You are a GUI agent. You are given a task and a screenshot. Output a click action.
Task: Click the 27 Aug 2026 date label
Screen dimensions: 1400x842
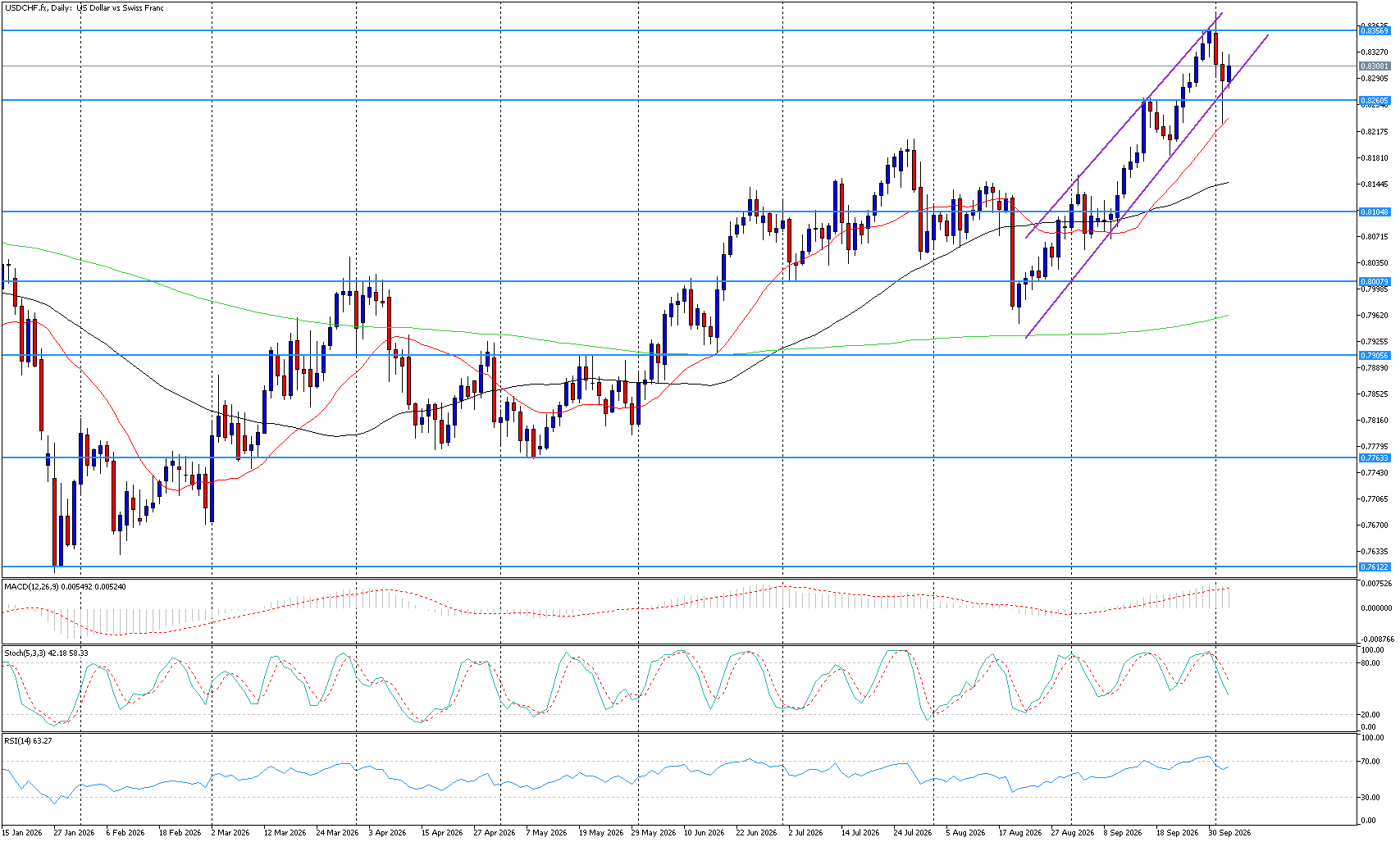[x=1072, y=832]
